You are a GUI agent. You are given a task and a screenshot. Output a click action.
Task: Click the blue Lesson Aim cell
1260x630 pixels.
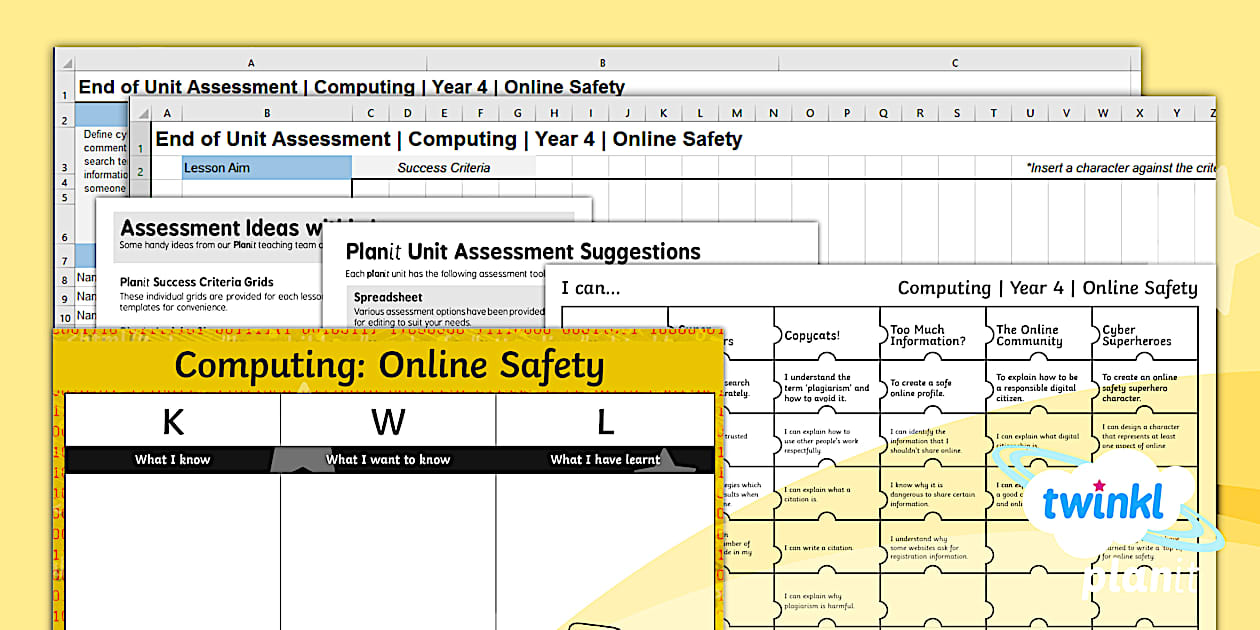267,168
